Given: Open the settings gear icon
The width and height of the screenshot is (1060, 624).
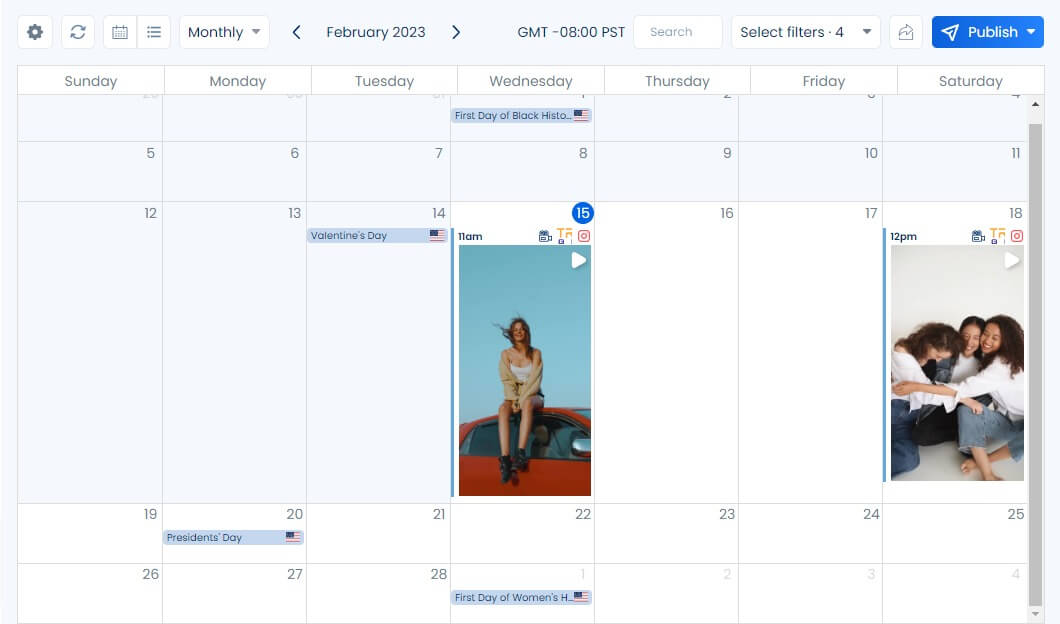Looking at the screenshot, I should pos(34,31).
